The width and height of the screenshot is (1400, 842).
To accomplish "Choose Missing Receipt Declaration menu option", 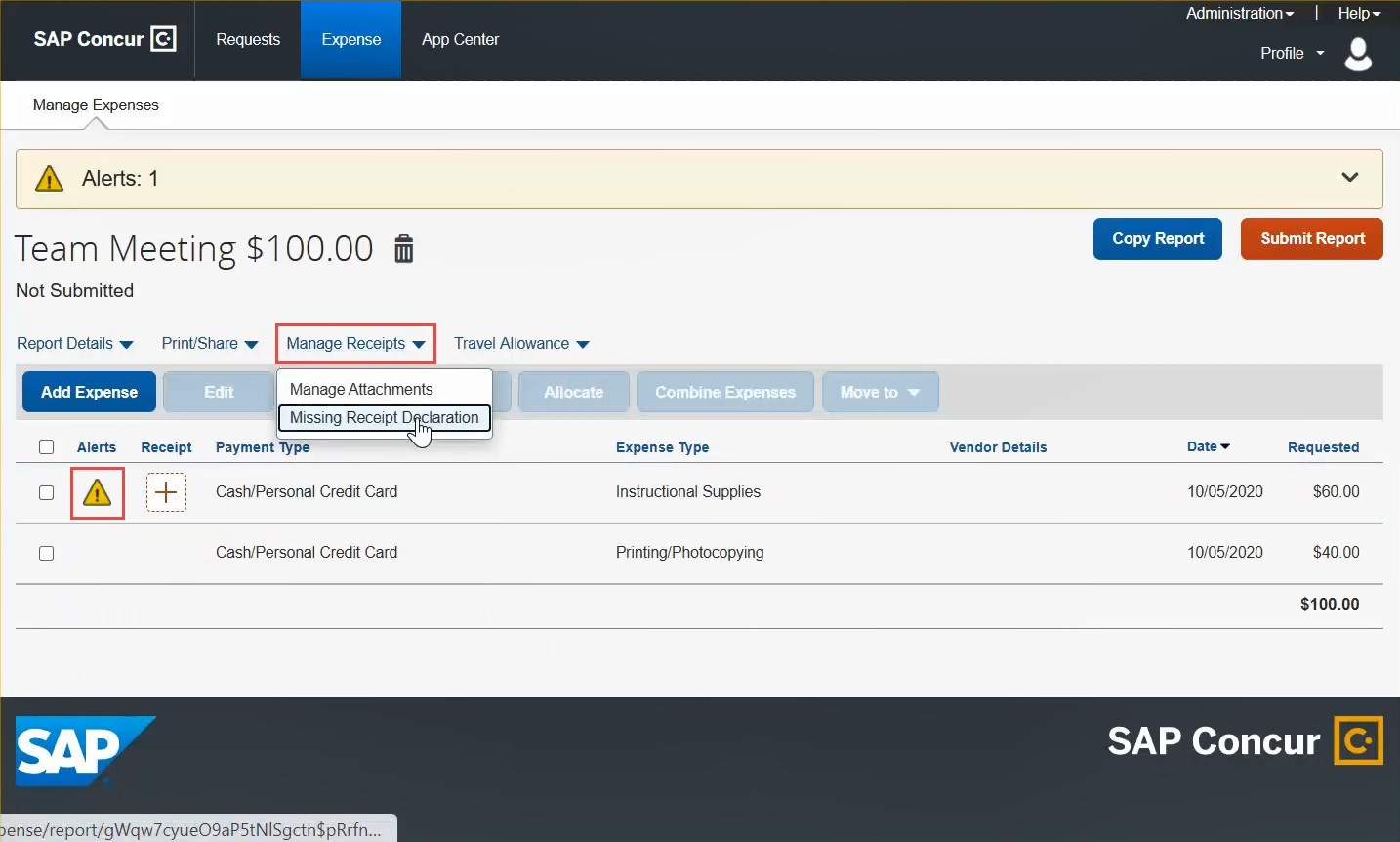I will tap(384, 418).
